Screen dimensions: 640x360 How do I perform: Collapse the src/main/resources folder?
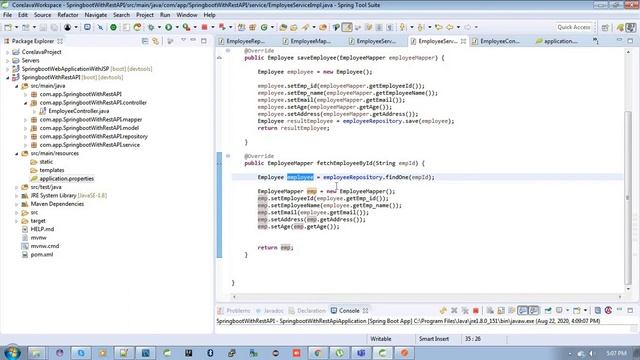[16, 153]
